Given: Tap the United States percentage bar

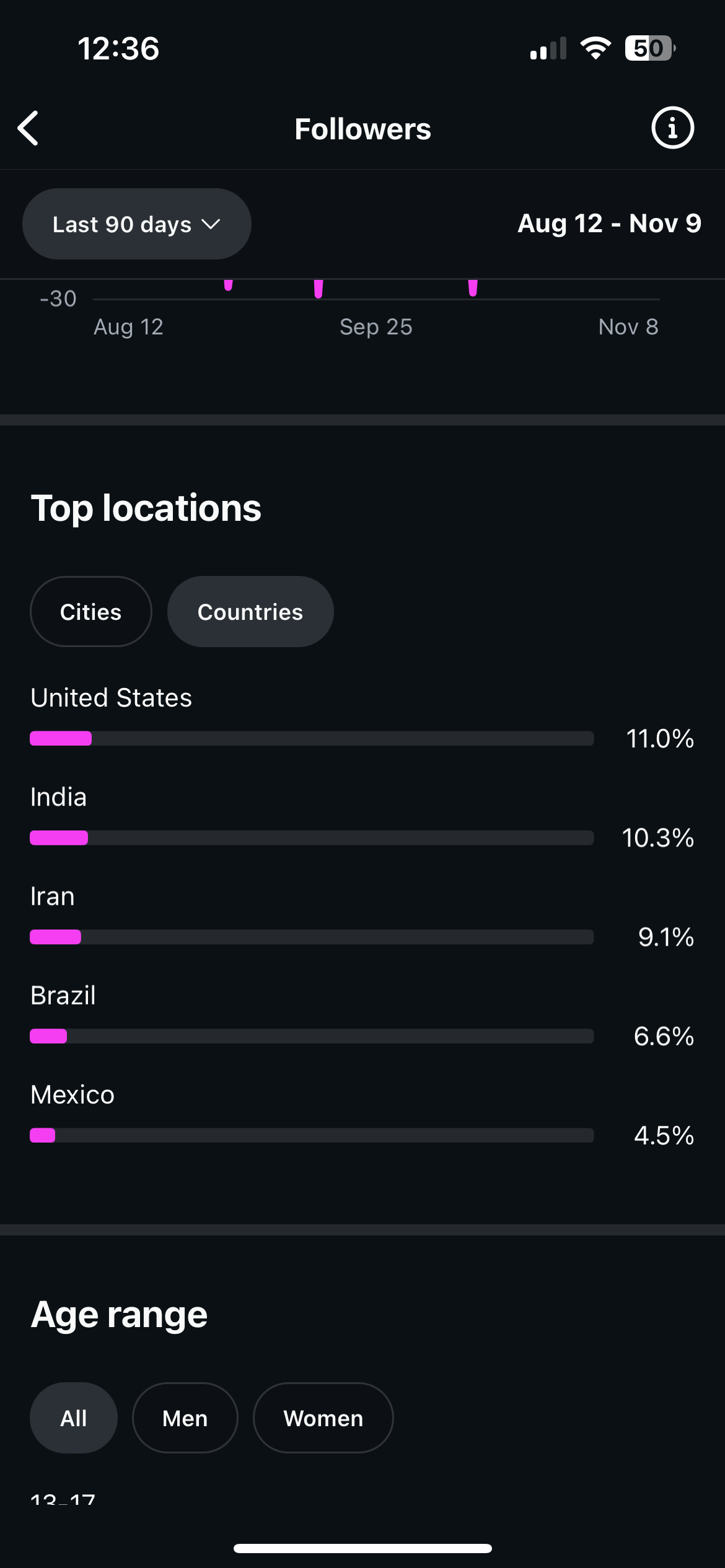Looking at the screenshot, I should (312, 738).
